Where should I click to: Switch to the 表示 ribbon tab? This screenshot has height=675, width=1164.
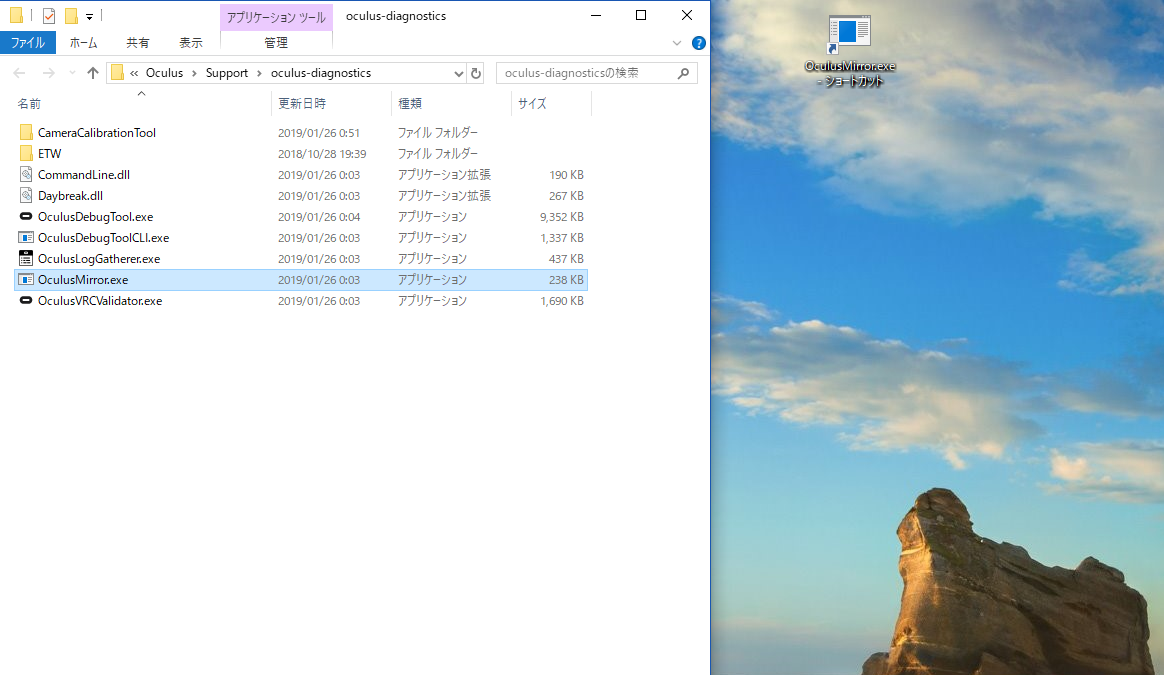pyautogui.click(x=190, y=43)
